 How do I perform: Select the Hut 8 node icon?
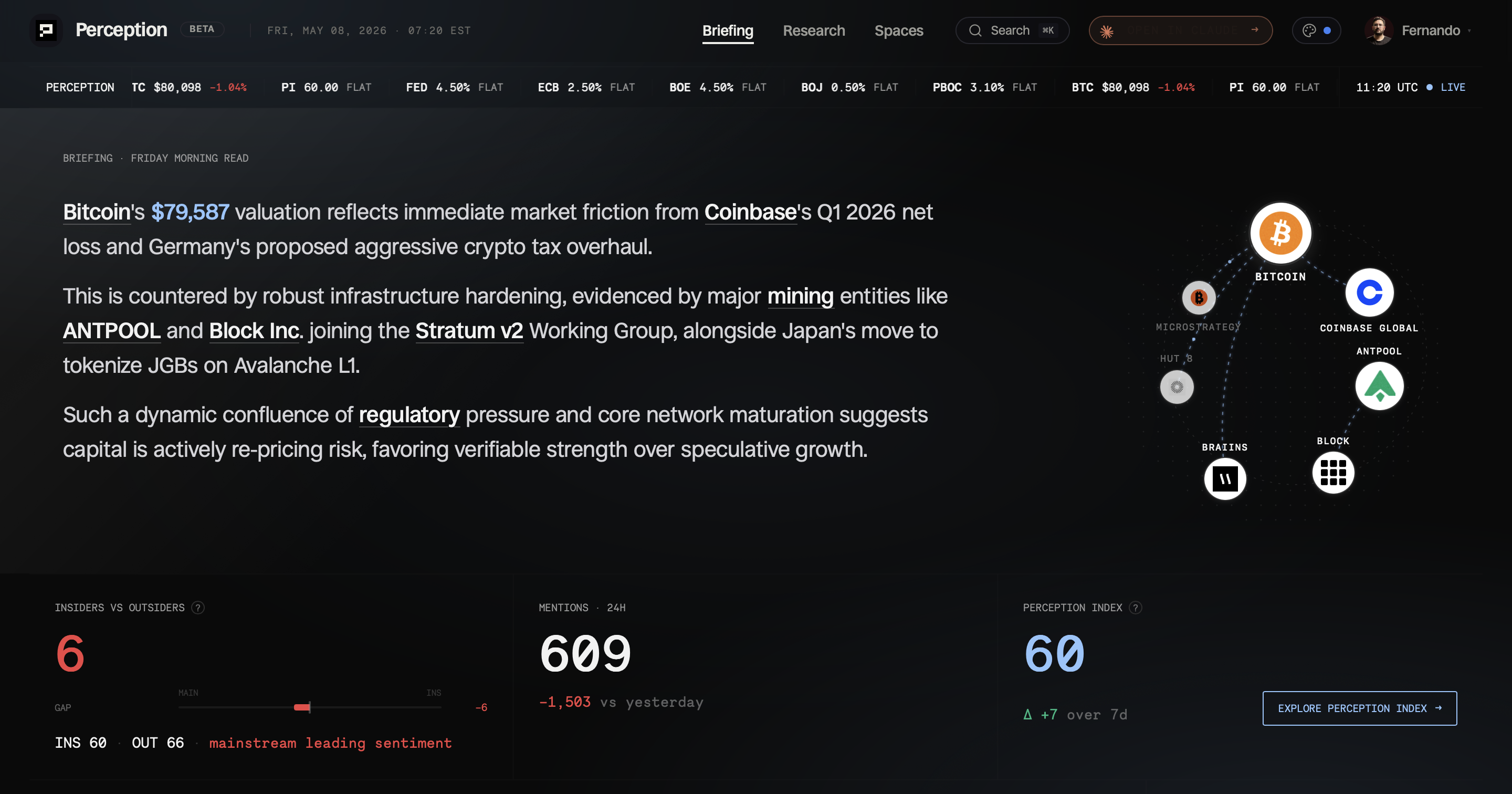coord(1177,387)
